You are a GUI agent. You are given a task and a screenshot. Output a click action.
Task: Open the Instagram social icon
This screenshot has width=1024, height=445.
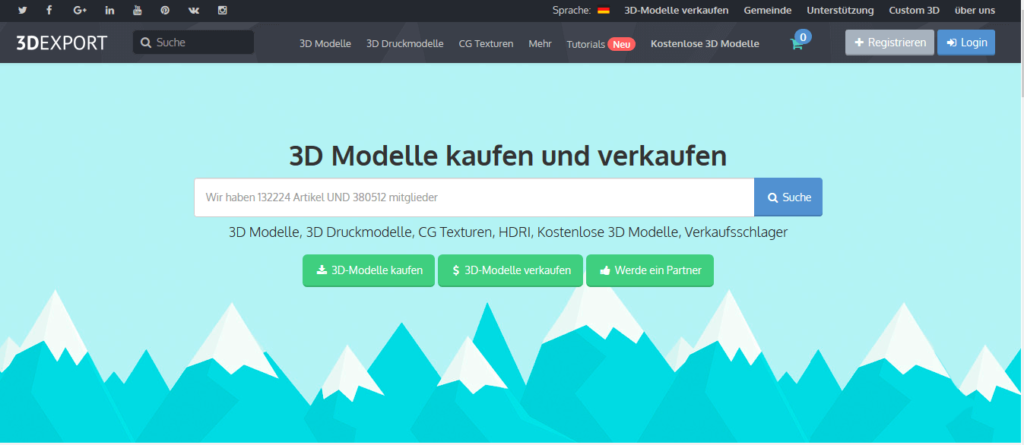click(x=222, y=10)
